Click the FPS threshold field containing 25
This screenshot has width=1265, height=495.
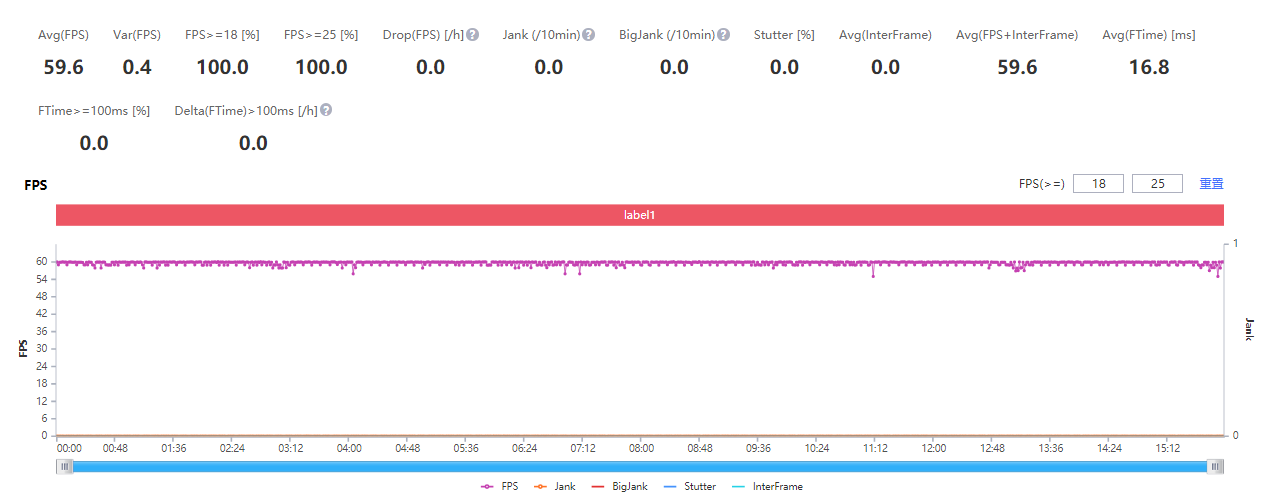(x=1157, y=184)
